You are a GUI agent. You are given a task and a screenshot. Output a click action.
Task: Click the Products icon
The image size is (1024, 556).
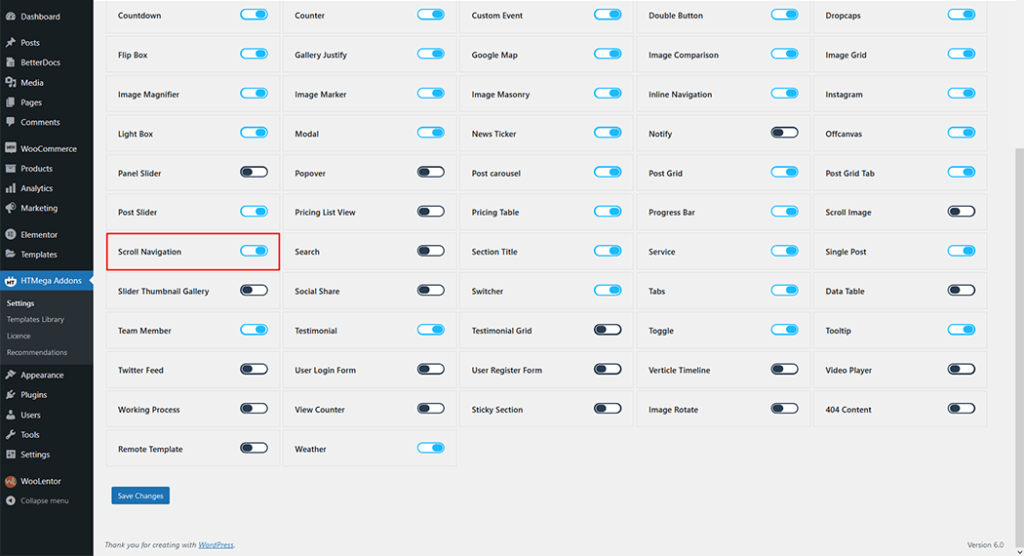pyautogui.click(x=10, y=168)
